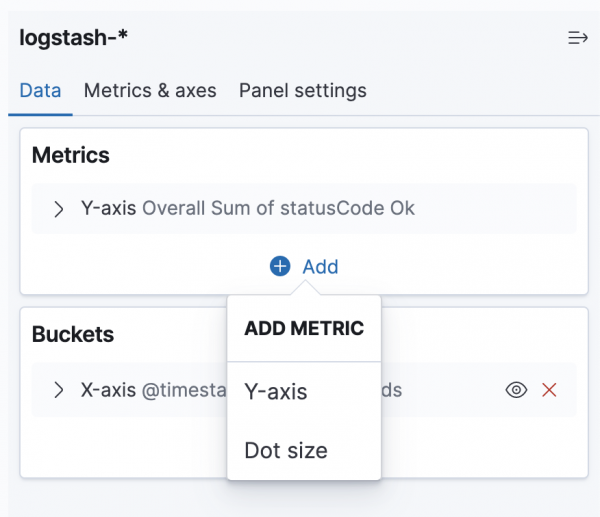Collapse the logstash-* editor sidebar
This screenshot has width=600, height=517.
tap(577, 38)
